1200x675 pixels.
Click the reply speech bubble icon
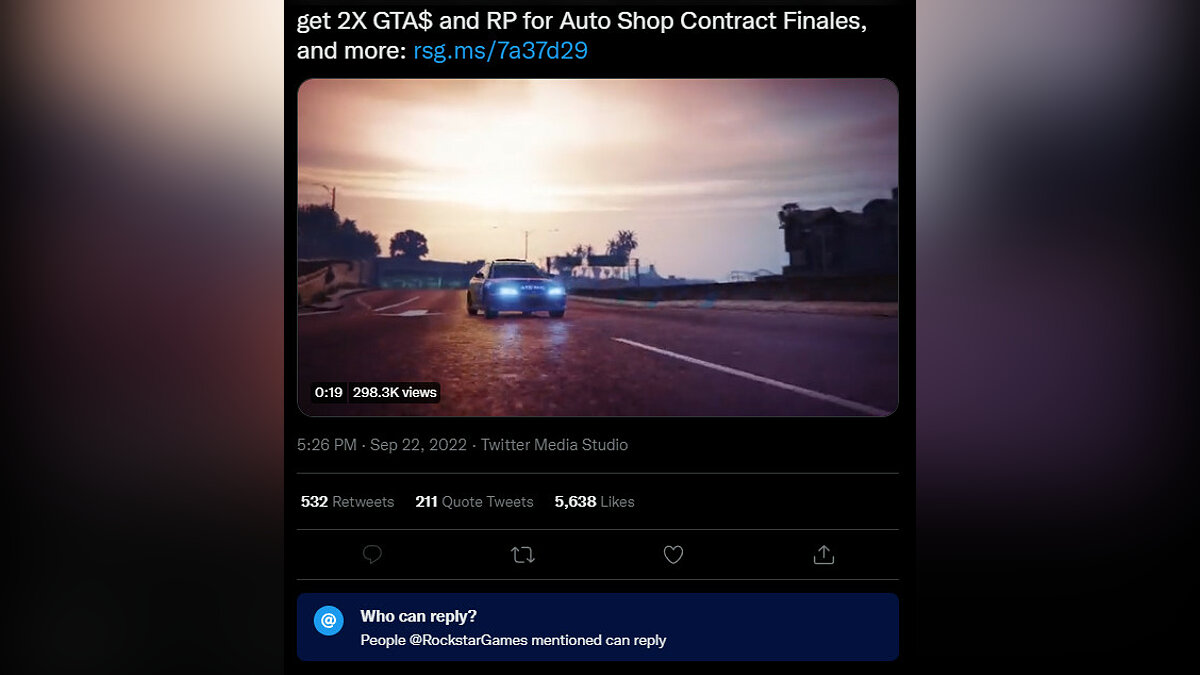tap(372, 554)
